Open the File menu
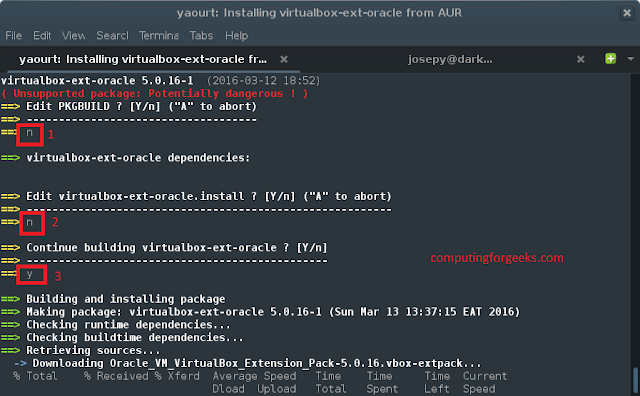This screenshot has height=396, width=640. pyautogui.click(x=13, y=36)
